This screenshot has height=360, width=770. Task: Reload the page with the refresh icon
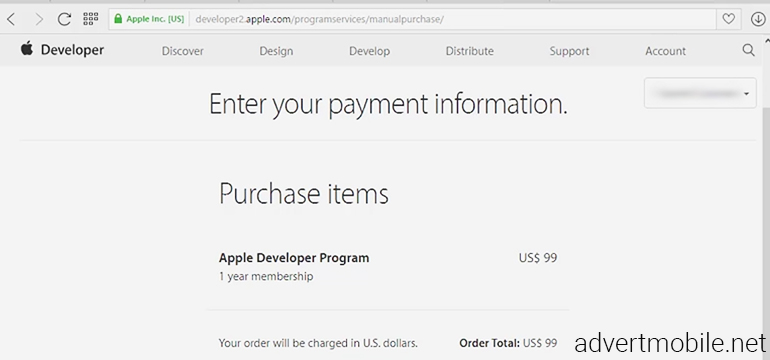coord(64,19)
